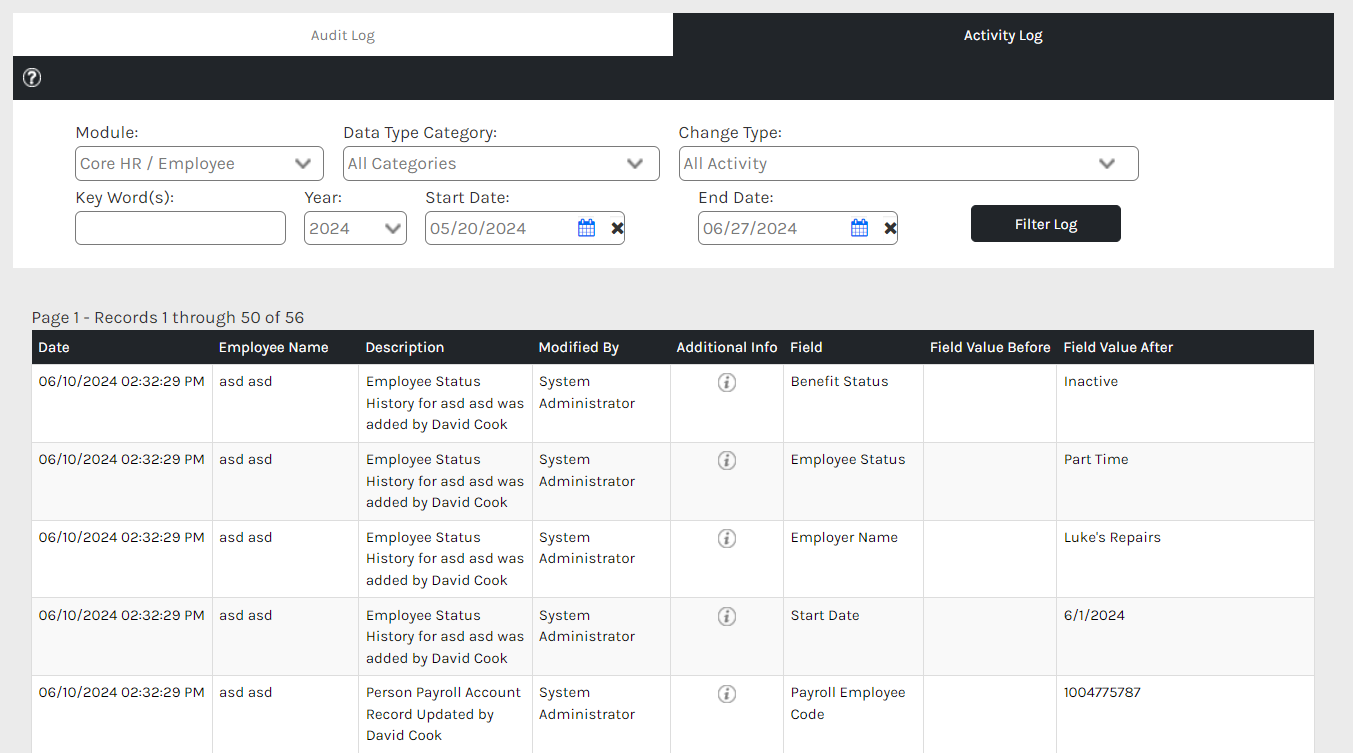Image resolution: width=1353 pixels, height=753 pixels.
Task: Select the '1004775787' value cell
Action: (1185, 714)
